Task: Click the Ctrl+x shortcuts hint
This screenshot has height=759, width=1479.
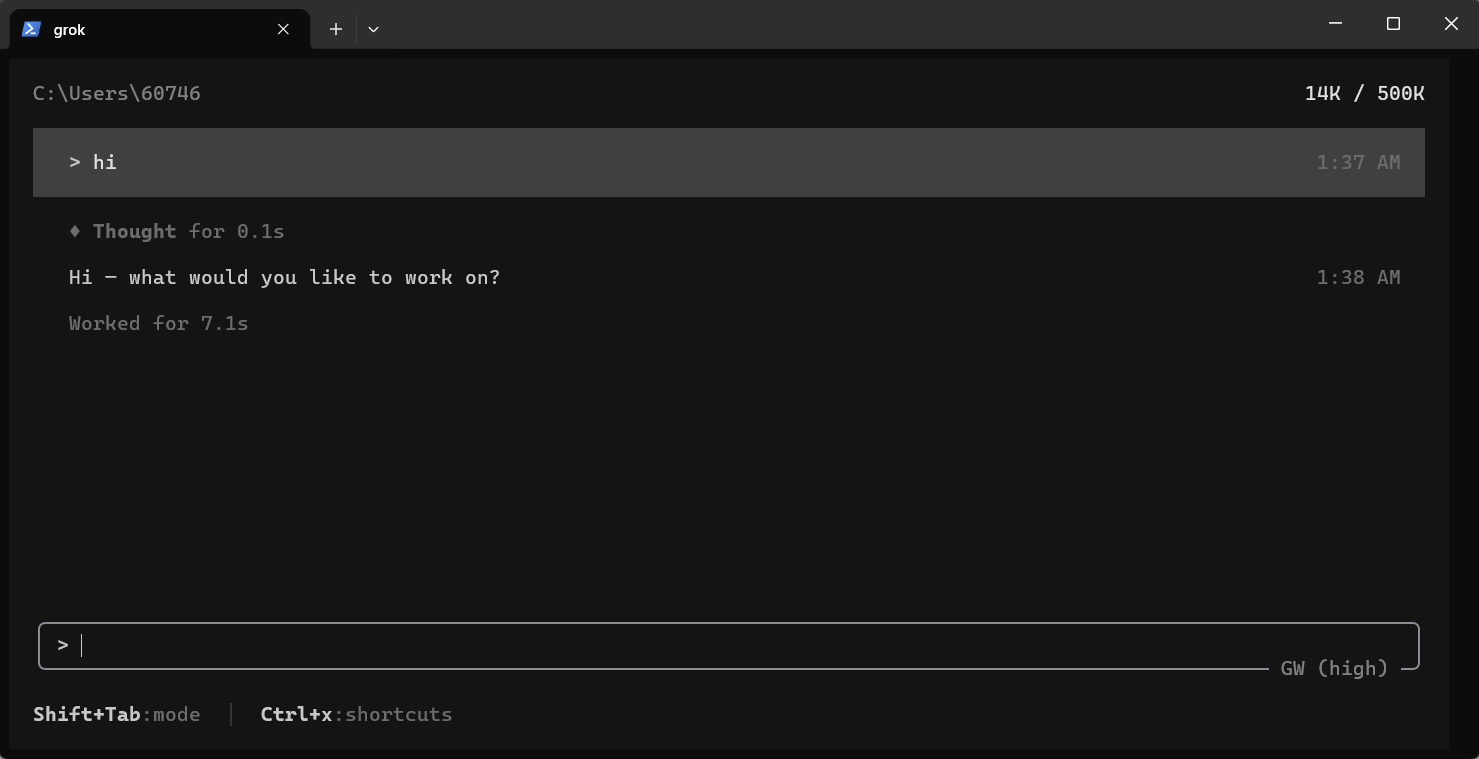Action: (356, 714)
